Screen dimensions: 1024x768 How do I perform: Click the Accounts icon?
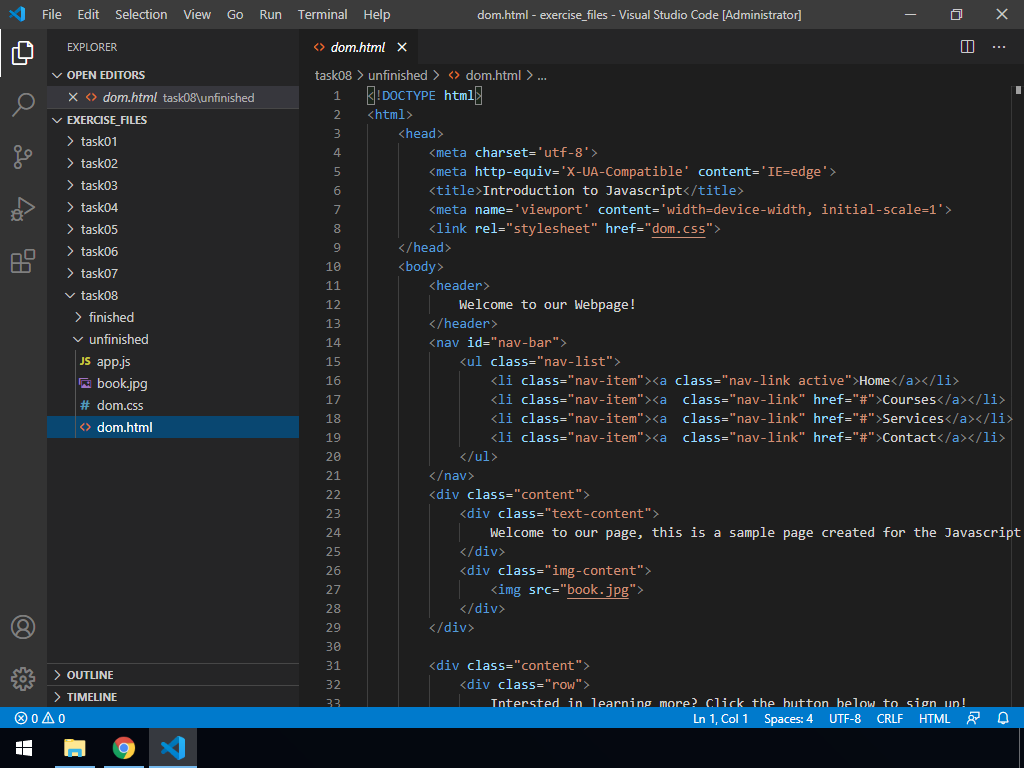[23, 627]
